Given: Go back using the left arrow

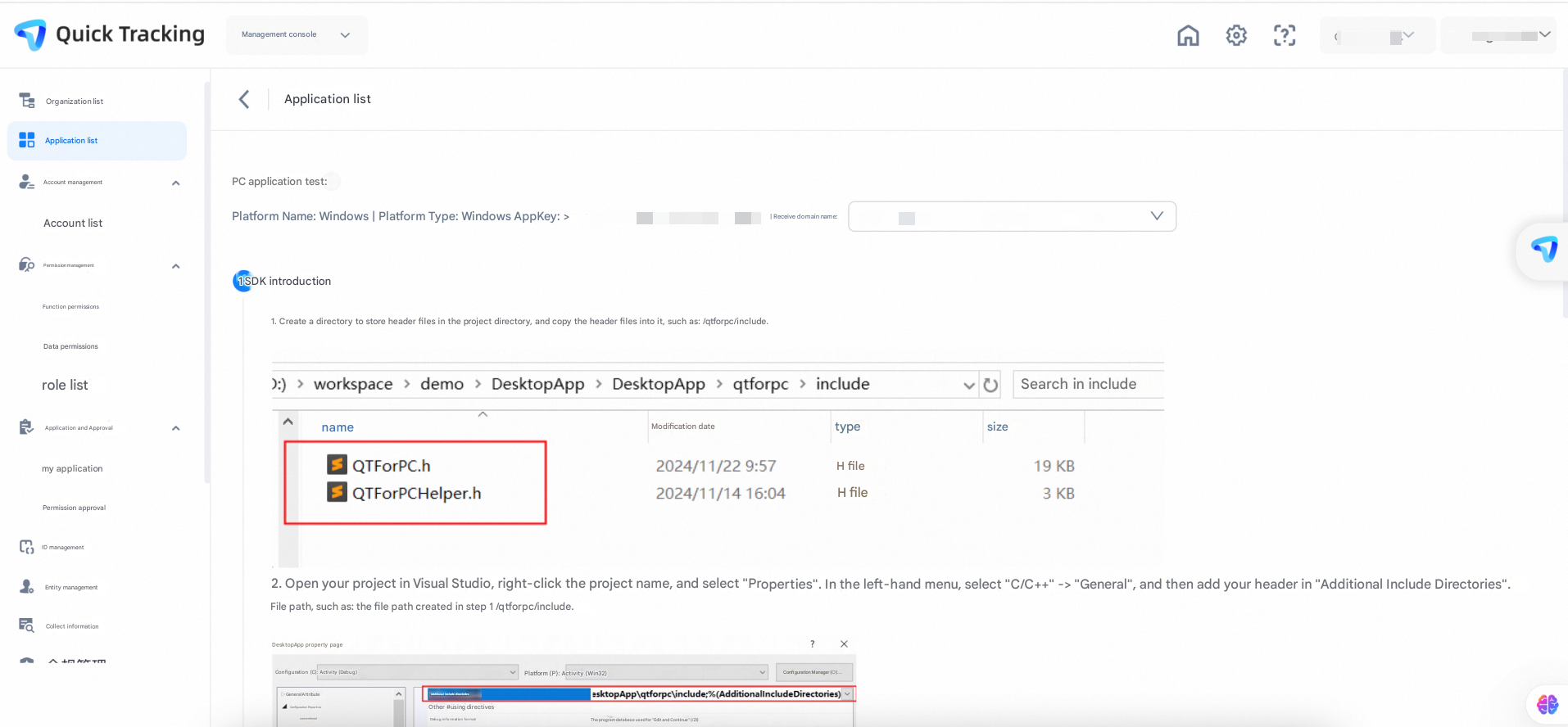Looking at the screenshot, I should [x=244, y=99].
